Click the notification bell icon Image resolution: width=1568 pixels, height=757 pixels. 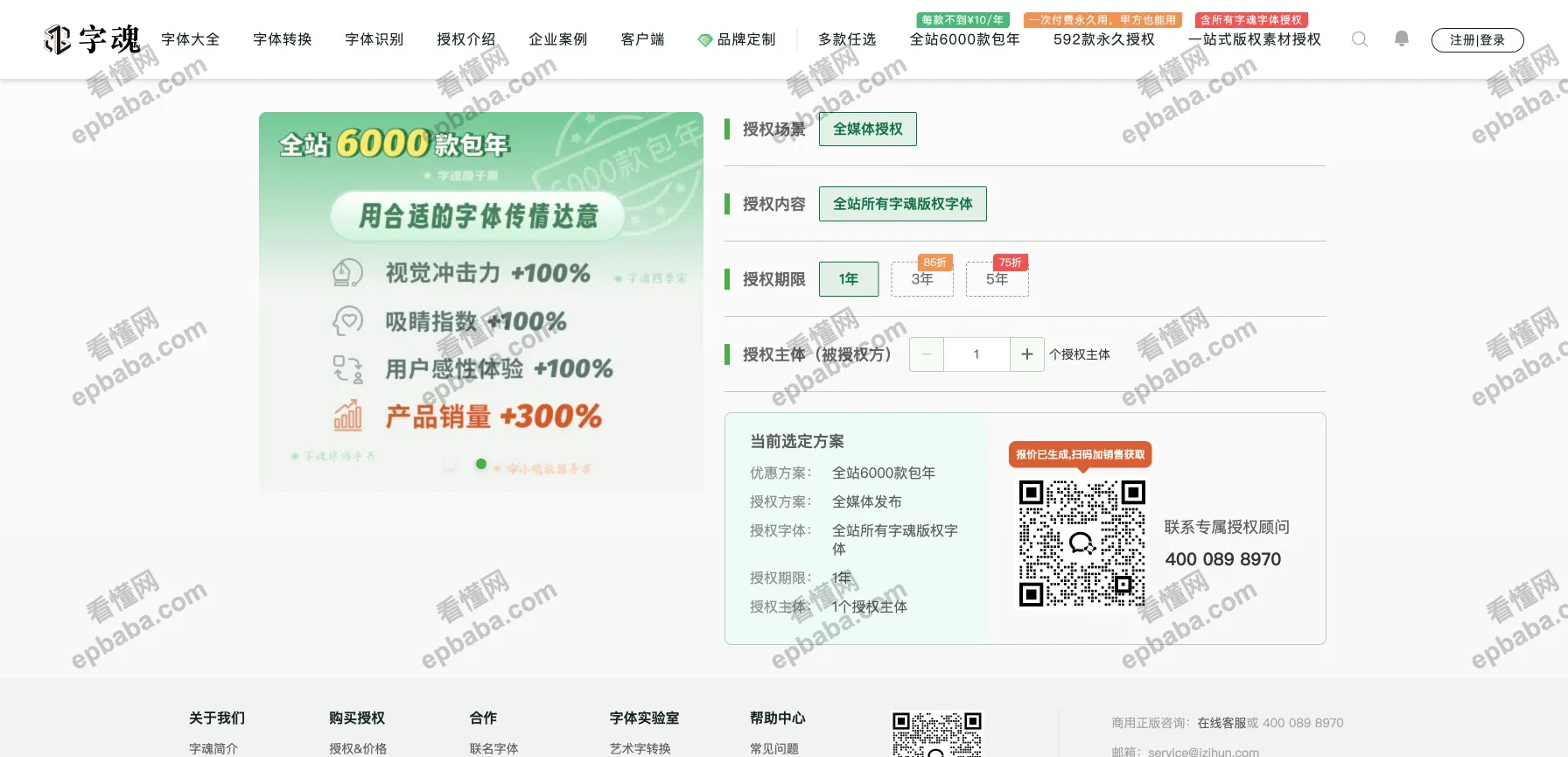[x=1402, y=39]
